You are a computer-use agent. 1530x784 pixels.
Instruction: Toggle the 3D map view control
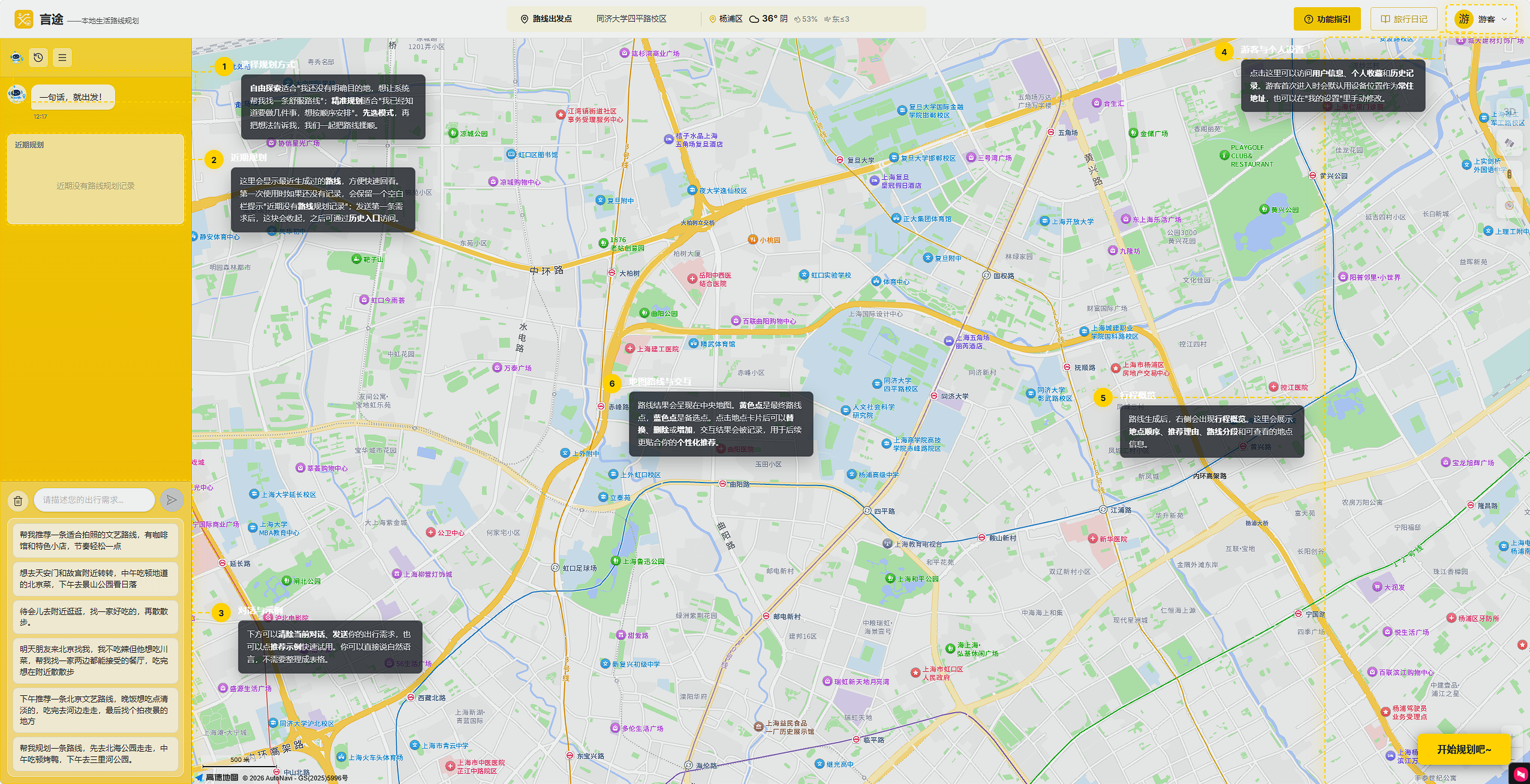tap(1509, 112)
